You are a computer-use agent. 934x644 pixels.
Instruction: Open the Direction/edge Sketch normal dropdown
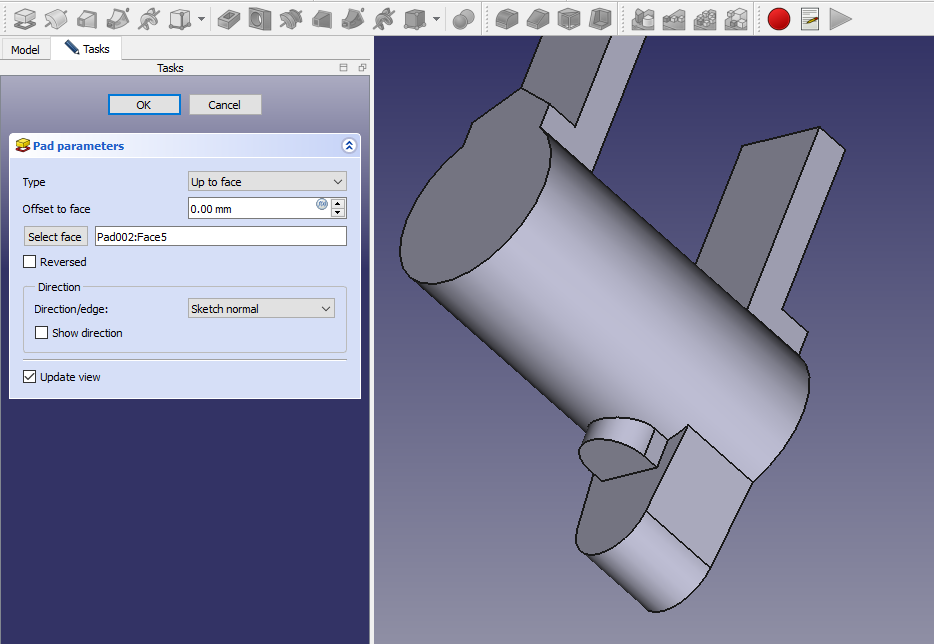point(261,309)
